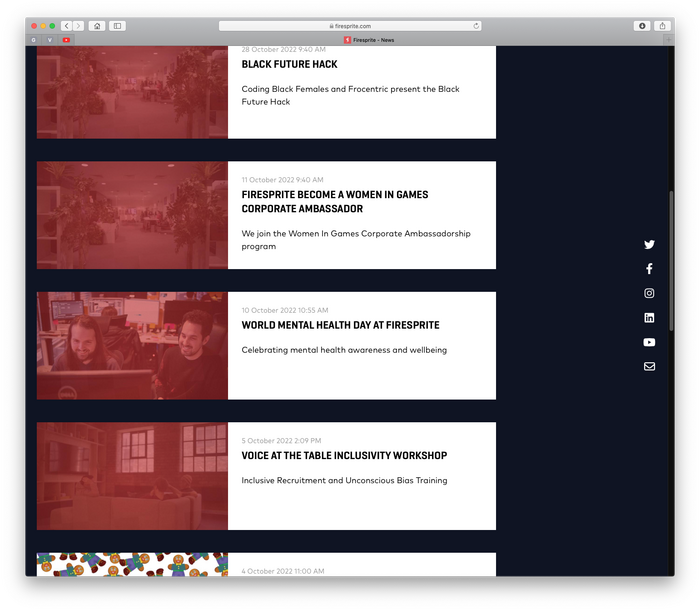Viewport: 700px width, 610px height.
Task: Open Women In Games Corporate Ambassador headline
Action: click(x=335, y=202)
